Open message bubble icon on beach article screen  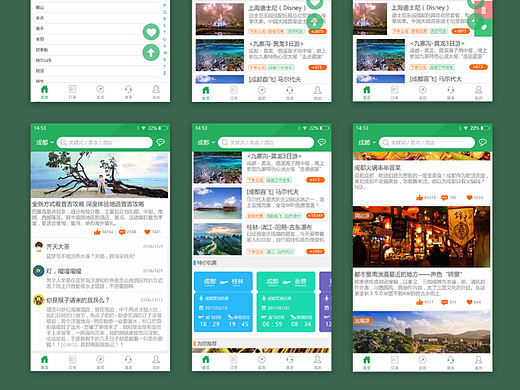coord(161,142)
